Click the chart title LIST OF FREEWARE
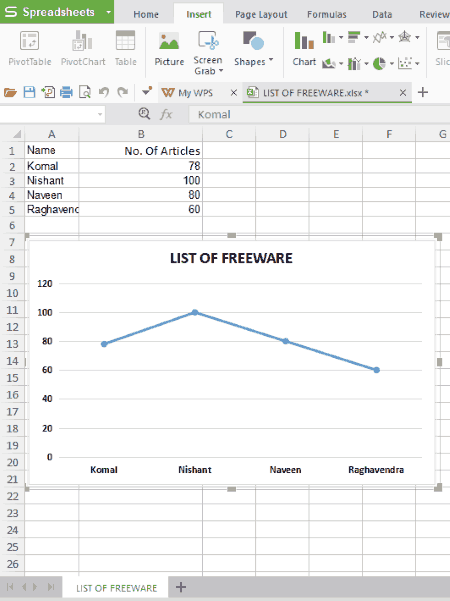 231,258
